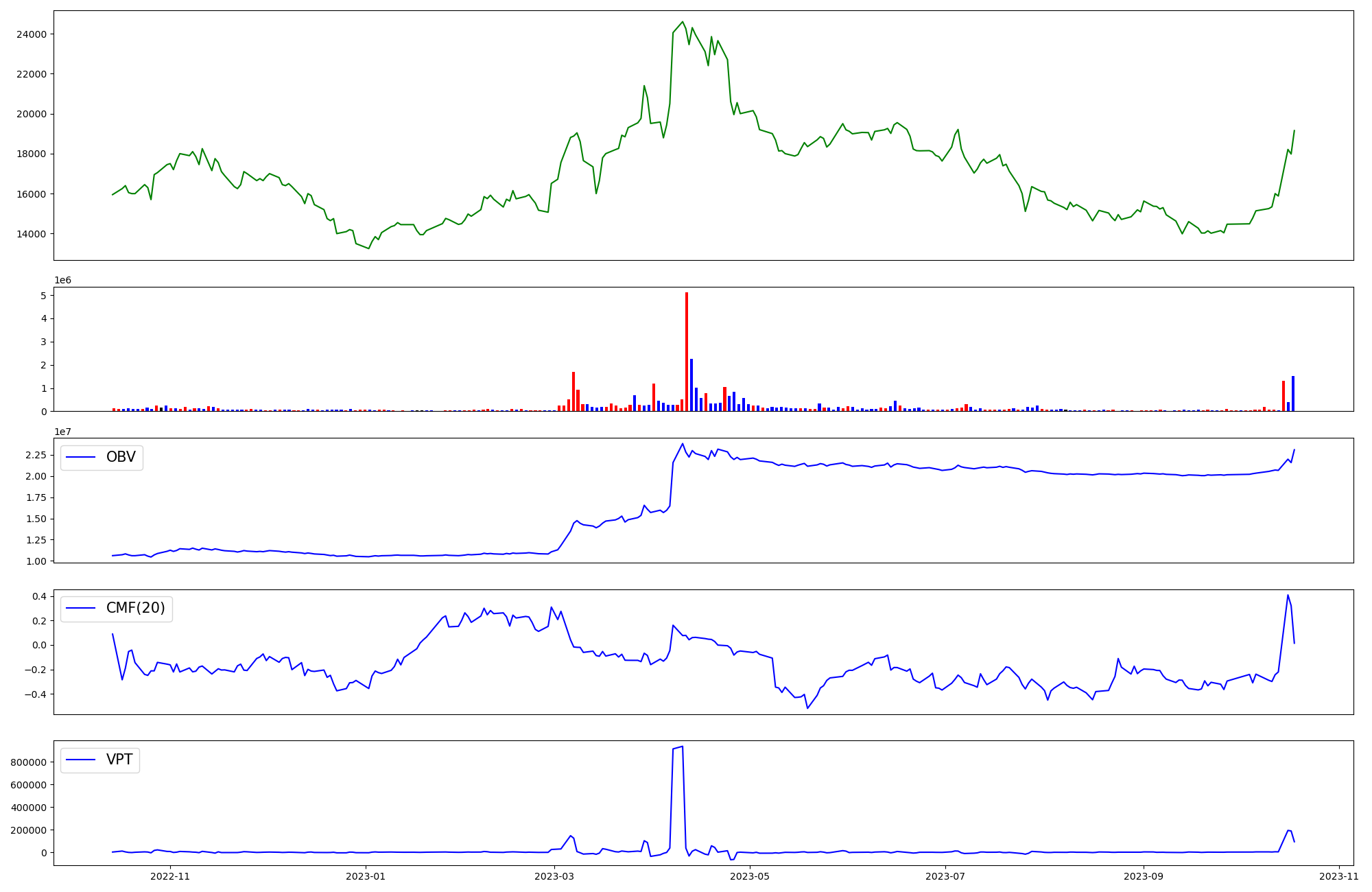Click the VPT spike near 900000
The width and height of the screenshot is (1372, 892).
[678, 748]
